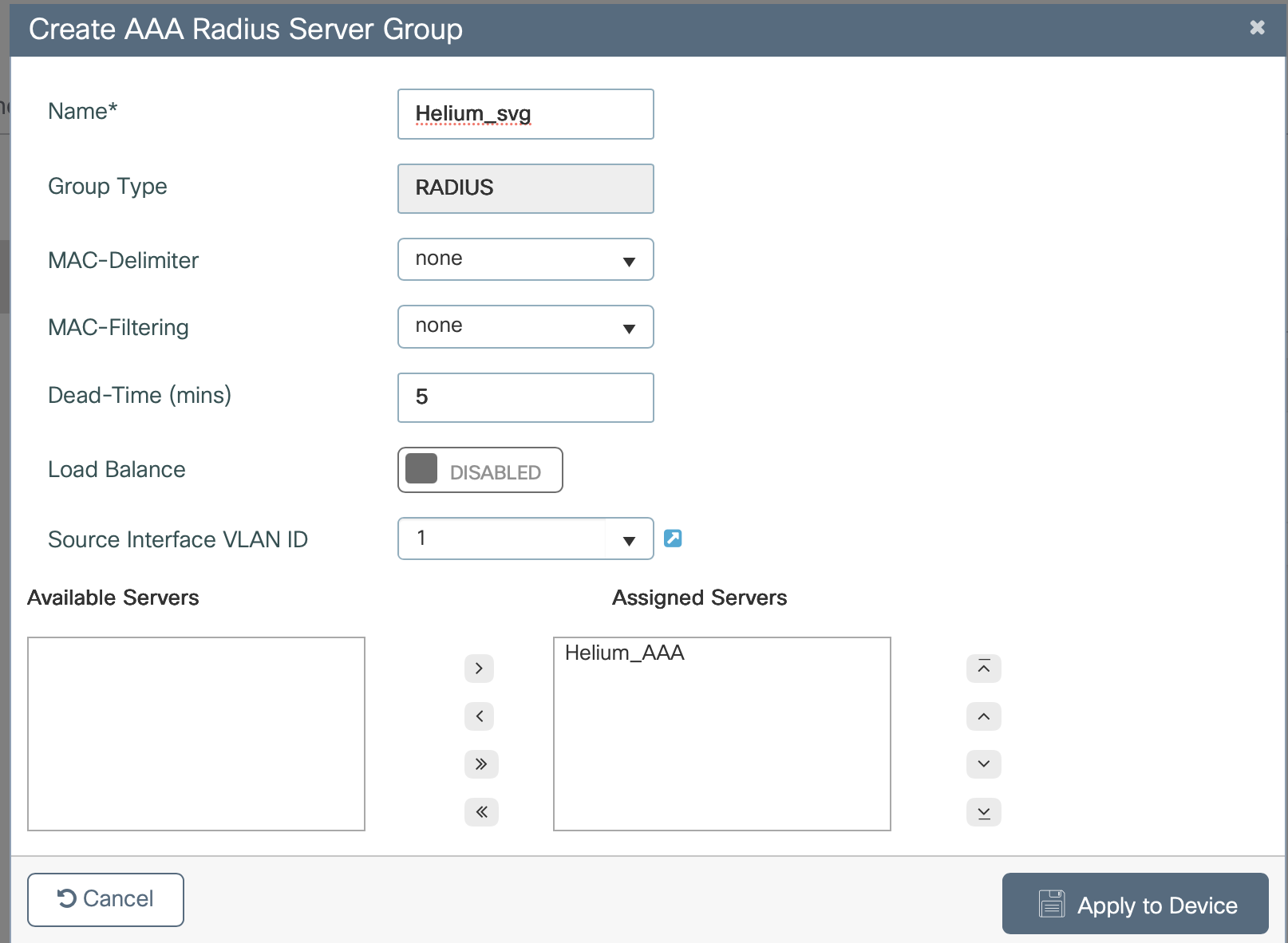Assign all servers with double right arrow

click(x=480, y=763)
